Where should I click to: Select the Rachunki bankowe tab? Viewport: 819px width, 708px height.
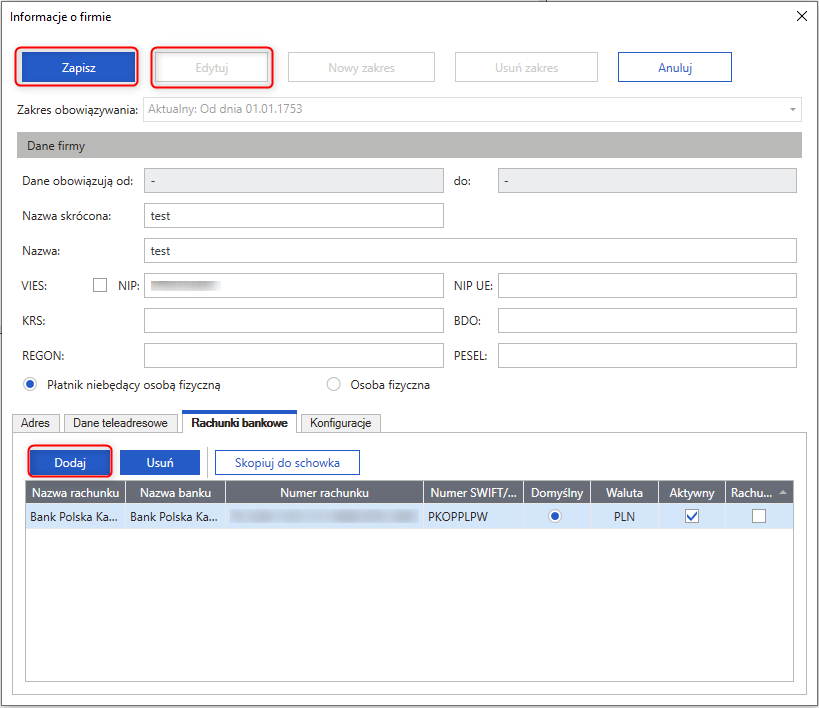click(x=239, y=422)
